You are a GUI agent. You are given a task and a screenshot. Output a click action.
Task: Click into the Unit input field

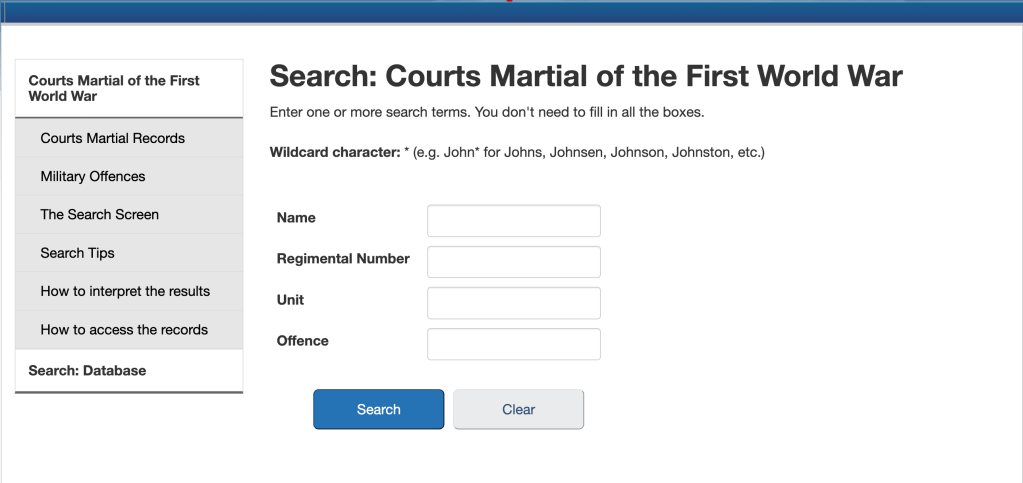(513, 303)
